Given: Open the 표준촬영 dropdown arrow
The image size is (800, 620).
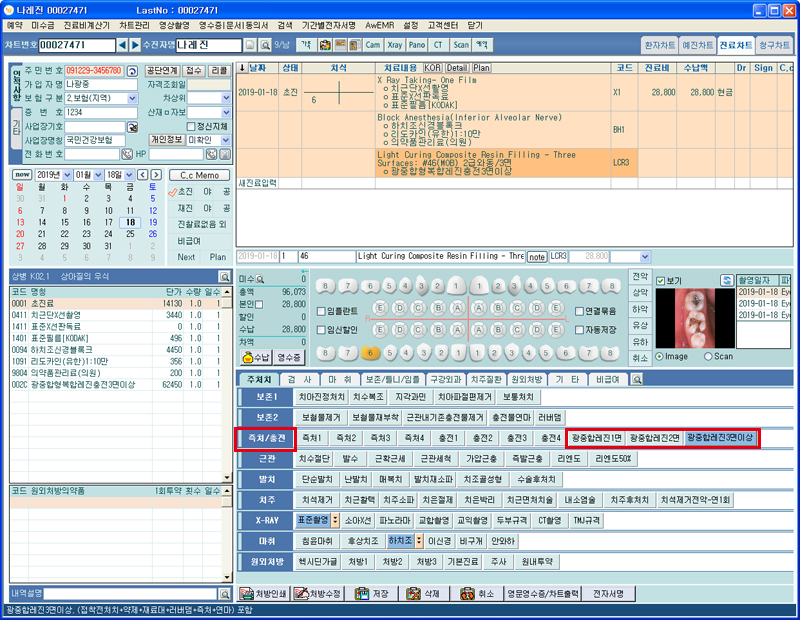Looking at the screenshot, I should point(336,520).
